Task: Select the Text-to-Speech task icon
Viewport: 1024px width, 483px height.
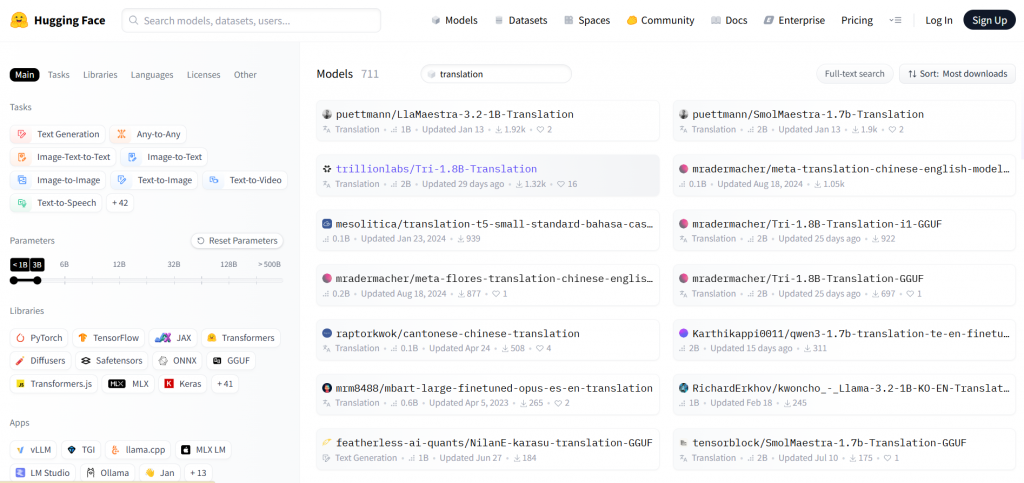Action: (23, 203)
